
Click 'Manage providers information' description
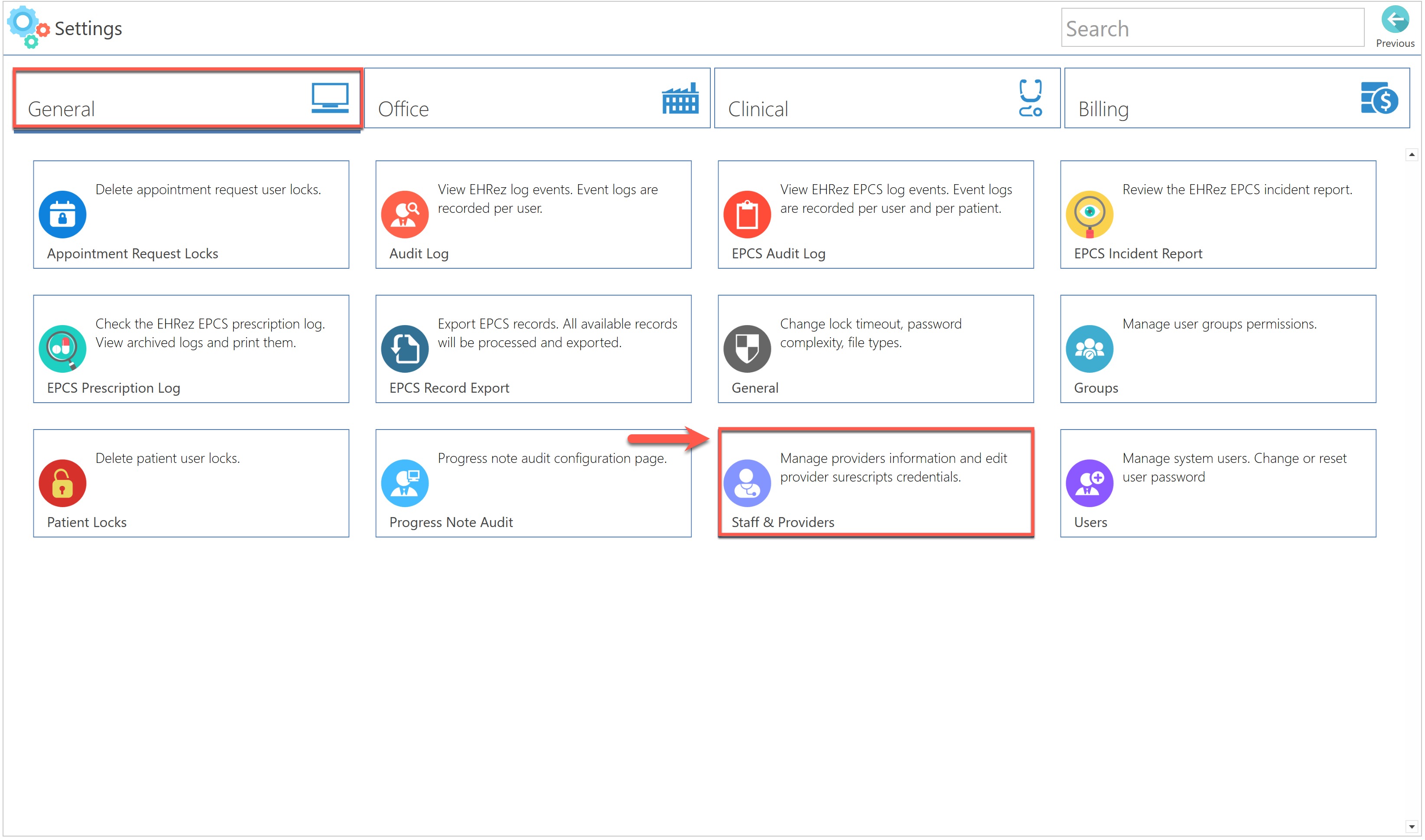click(x=894, y=467)
